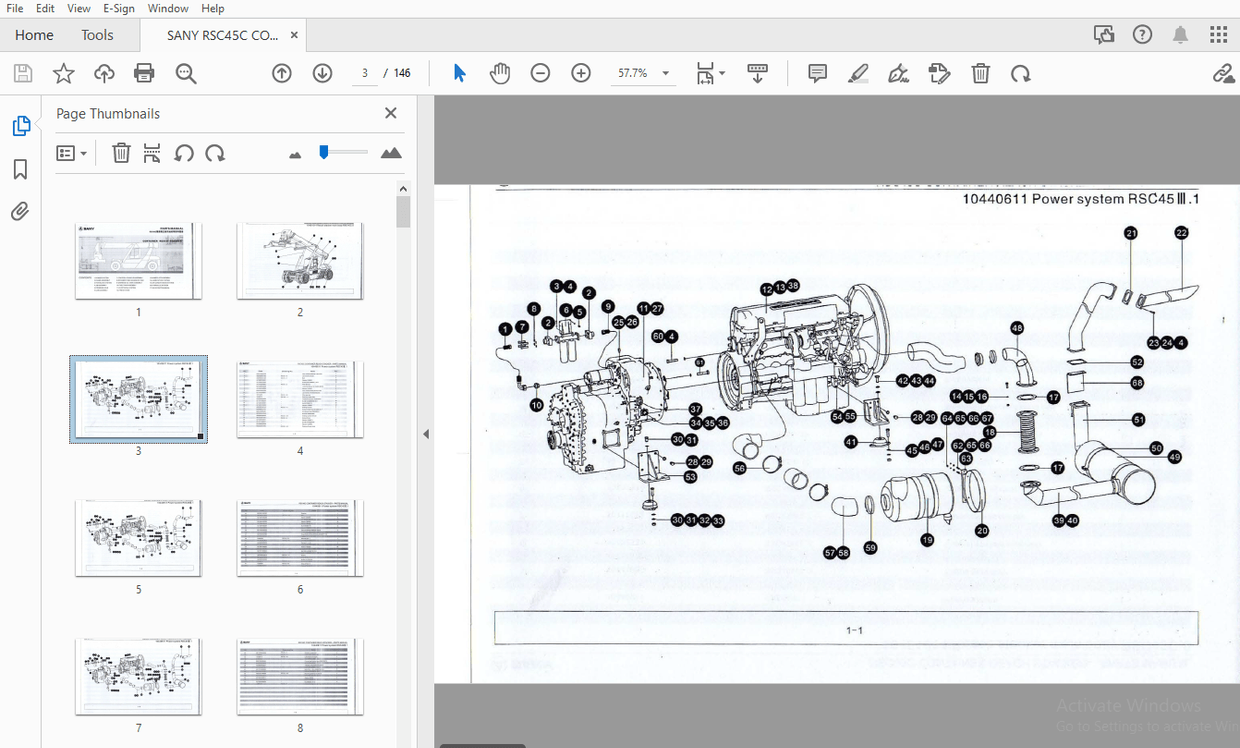The width and height of the screenshot is (1240, 748).
Task: Open the Attachments paperclip panel
Action: click(x=20, y=211)
